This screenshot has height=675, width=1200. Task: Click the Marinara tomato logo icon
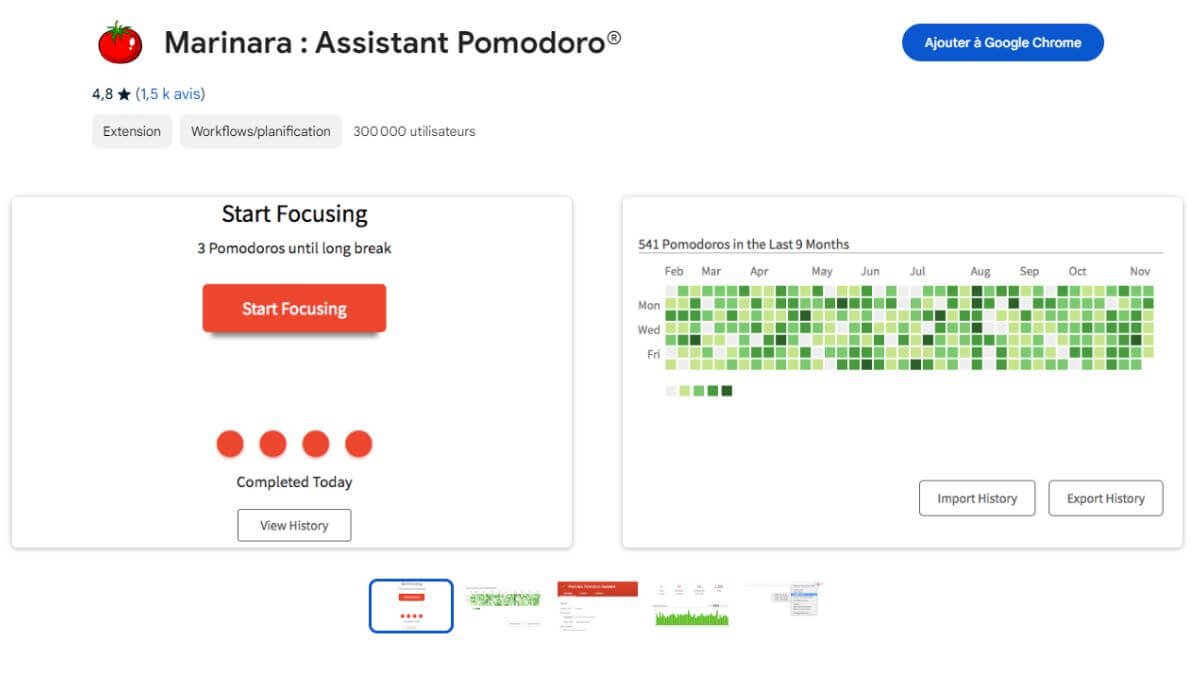tap(120, 43)
